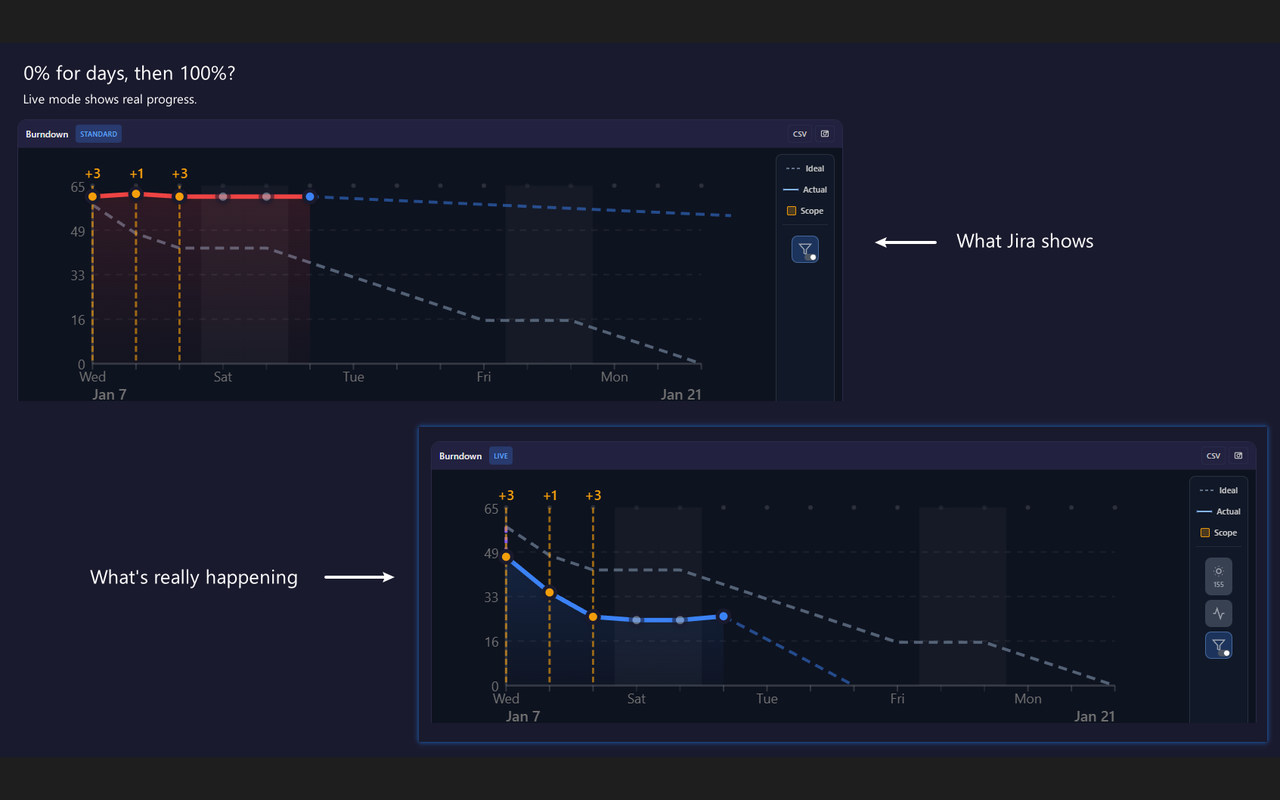Select the sun icon labeled 155 in Live chart sidebar
The height and width of the screenshot is (800, 1280).
click(x=1218, y=575)
